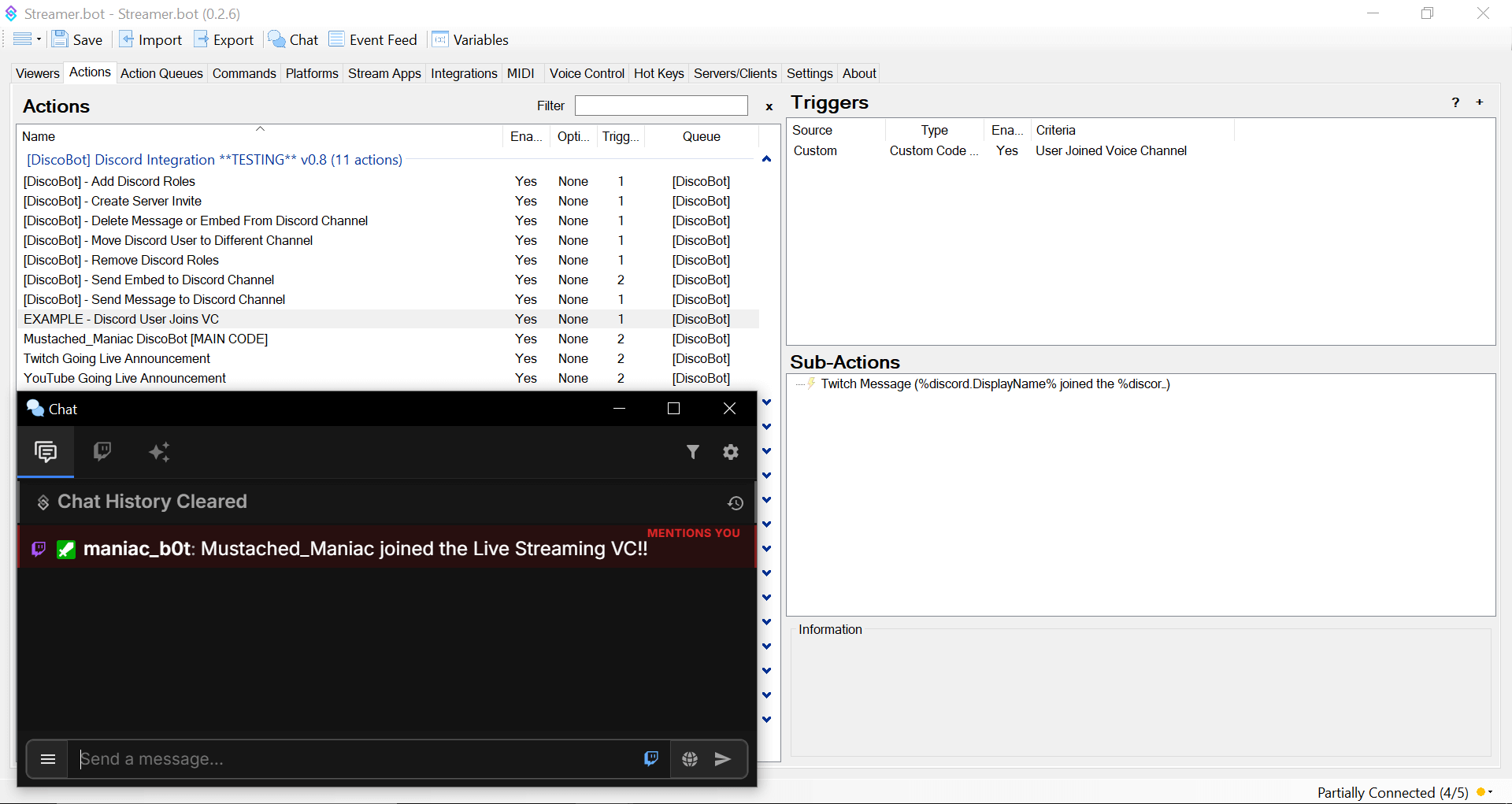
Task: Switch to the Commands tab
Action: (x=244, y=73)
